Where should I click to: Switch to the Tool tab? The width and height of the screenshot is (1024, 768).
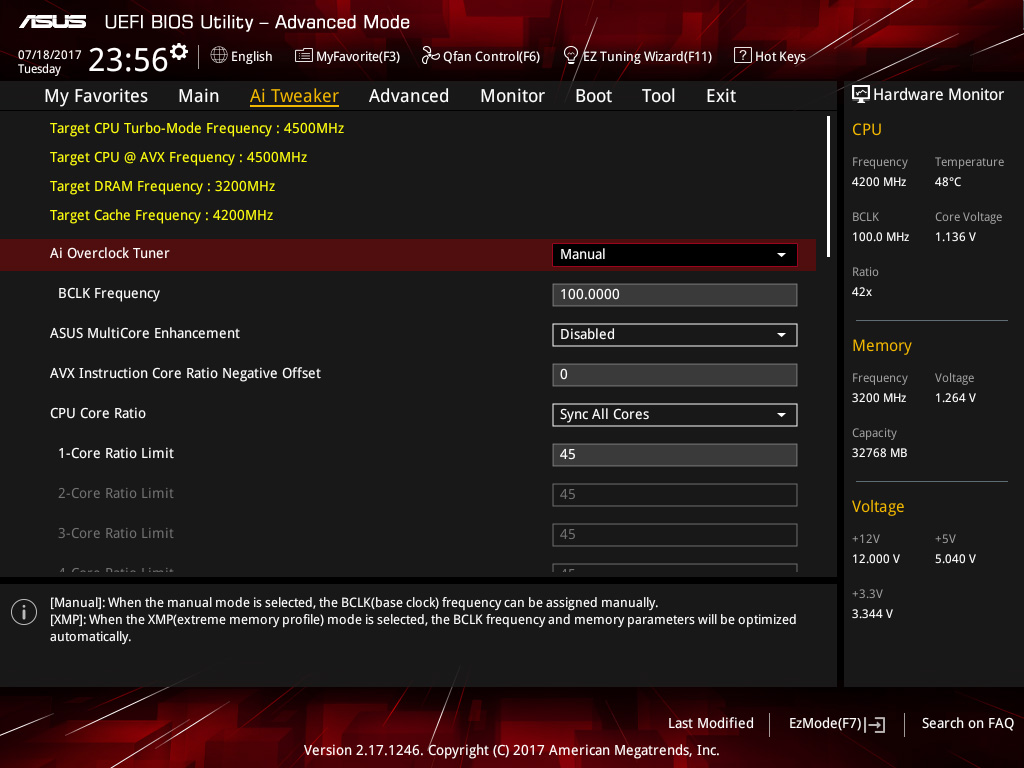coord(658,96)
